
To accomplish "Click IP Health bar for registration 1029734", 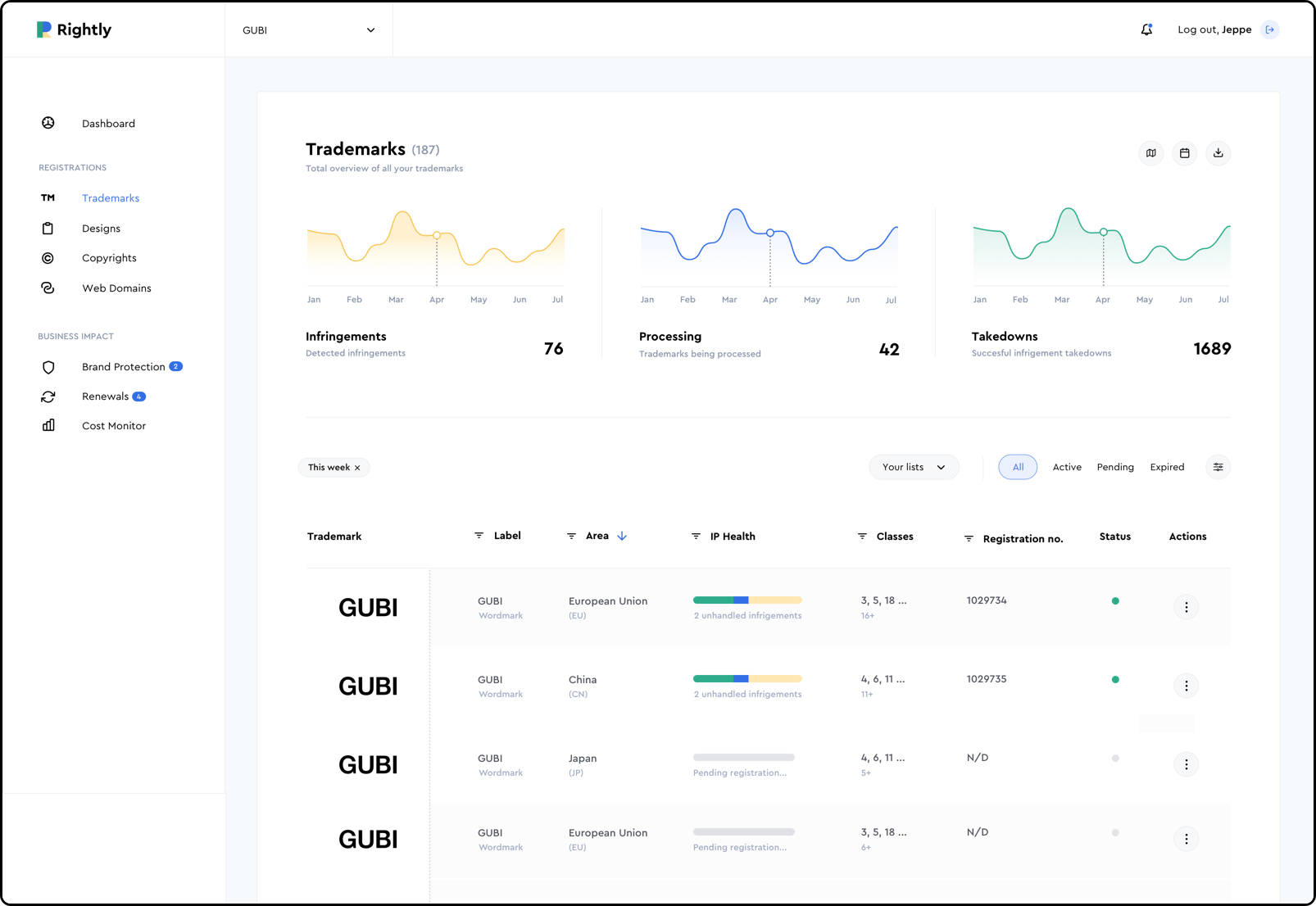I will 747,600.
